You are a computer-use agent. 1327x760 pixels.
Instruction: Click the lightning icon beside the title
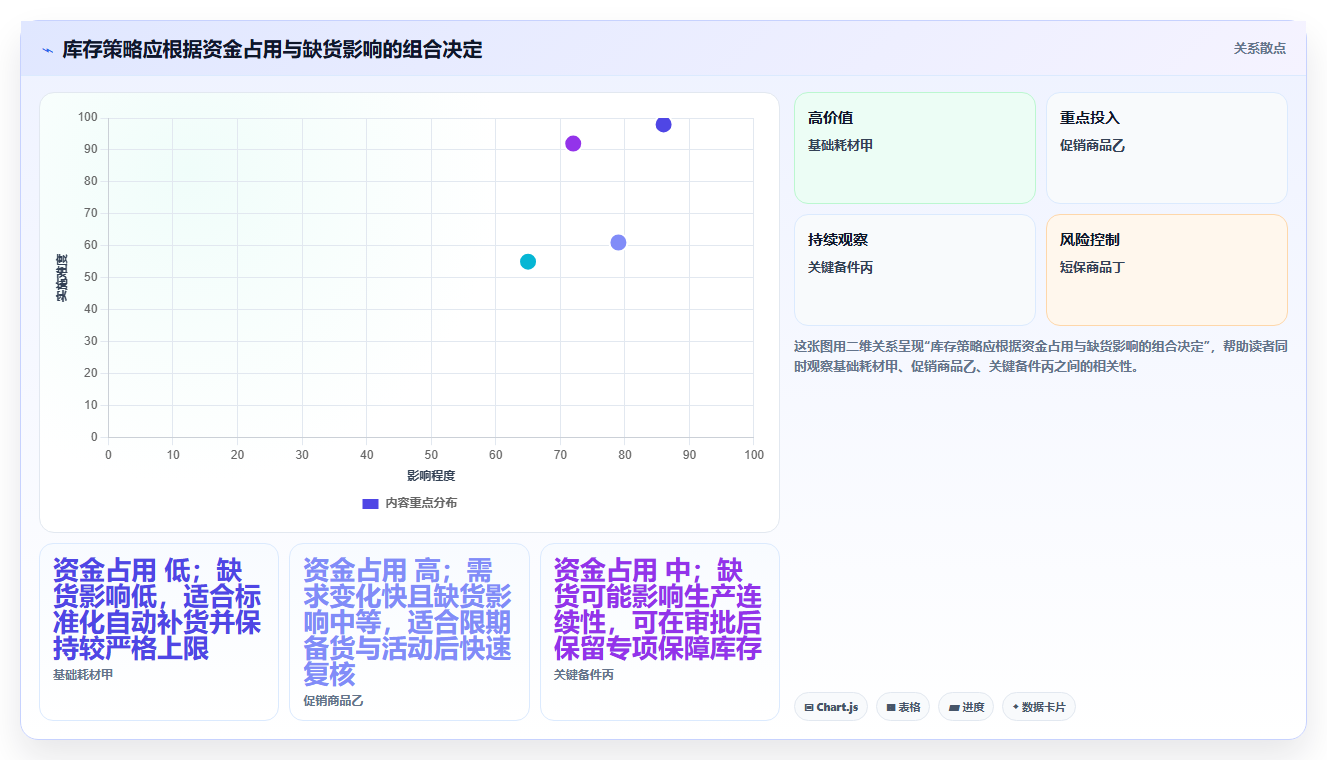(x=47, y=49)
